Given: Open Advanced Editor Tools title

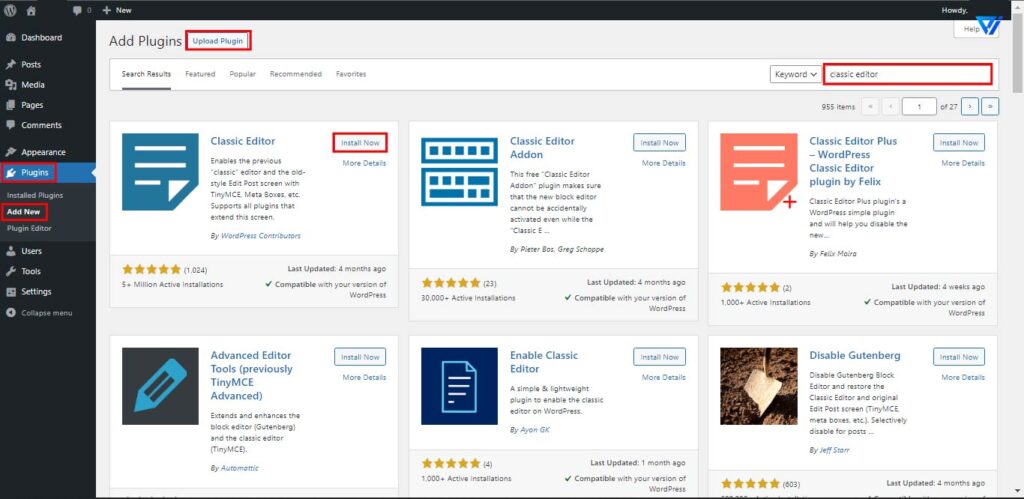Looking at the screenshot, I should [x=251, y=376].
